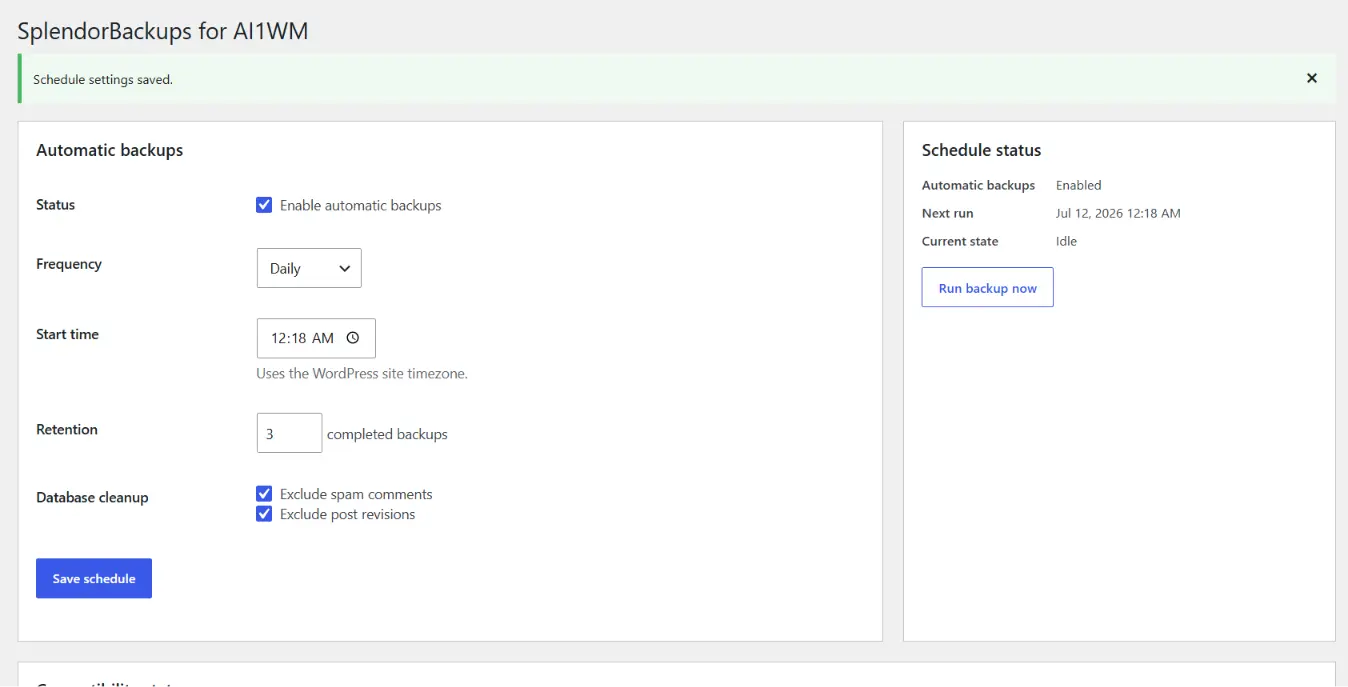Click the 'Exclude post revisions' label text

(x=347, y=514)
